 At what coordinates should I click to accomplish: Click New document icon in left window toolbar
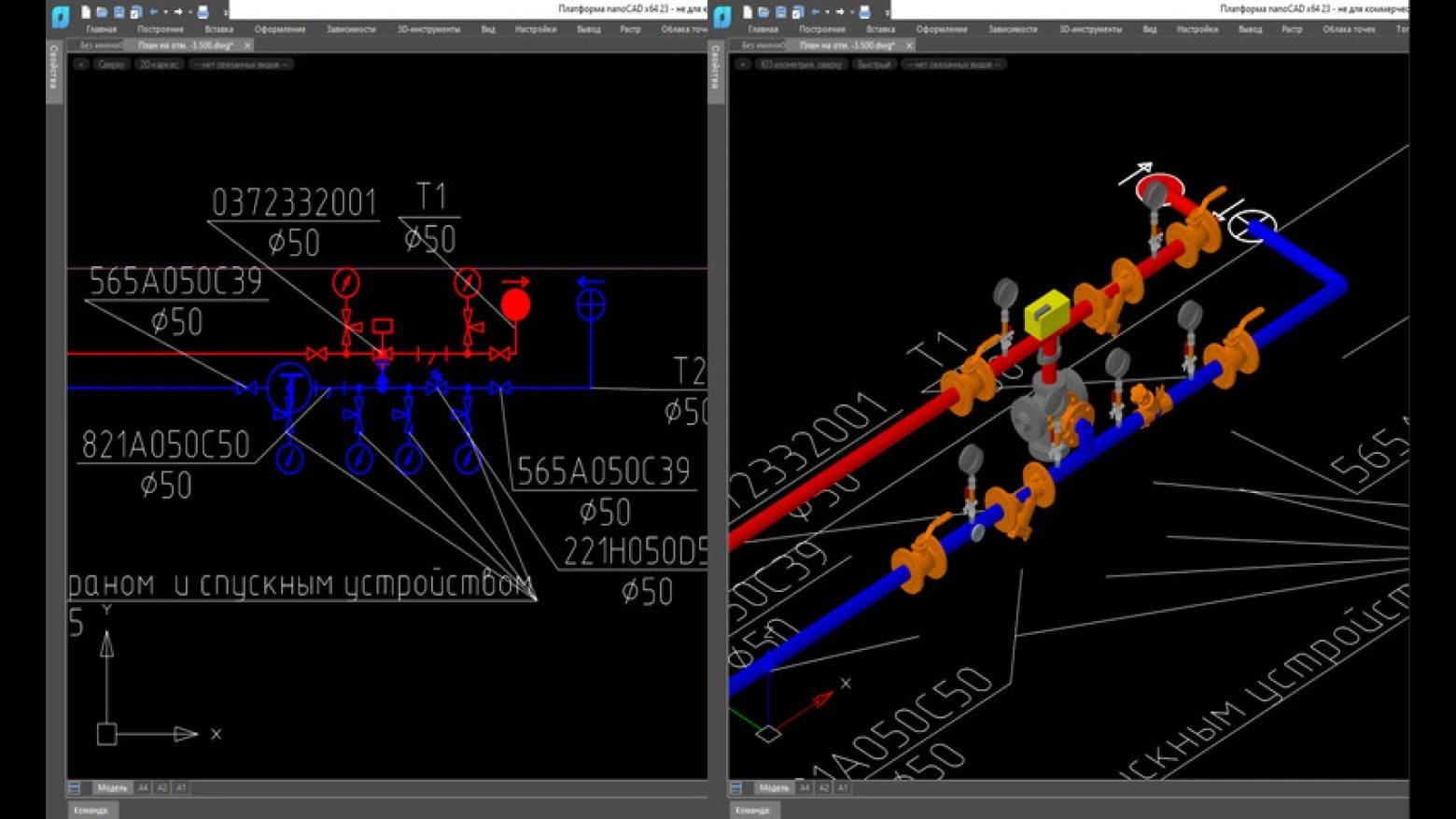(86, 12)
